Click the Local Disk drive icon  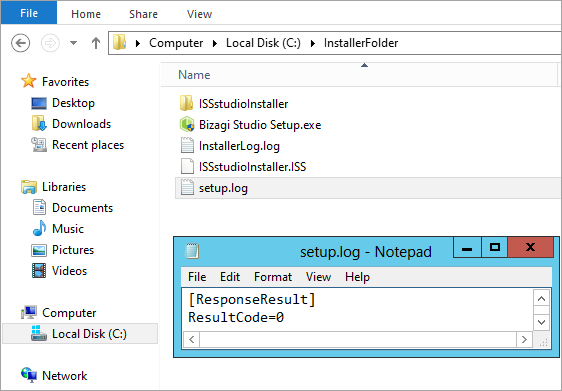(x=39, y=333)
